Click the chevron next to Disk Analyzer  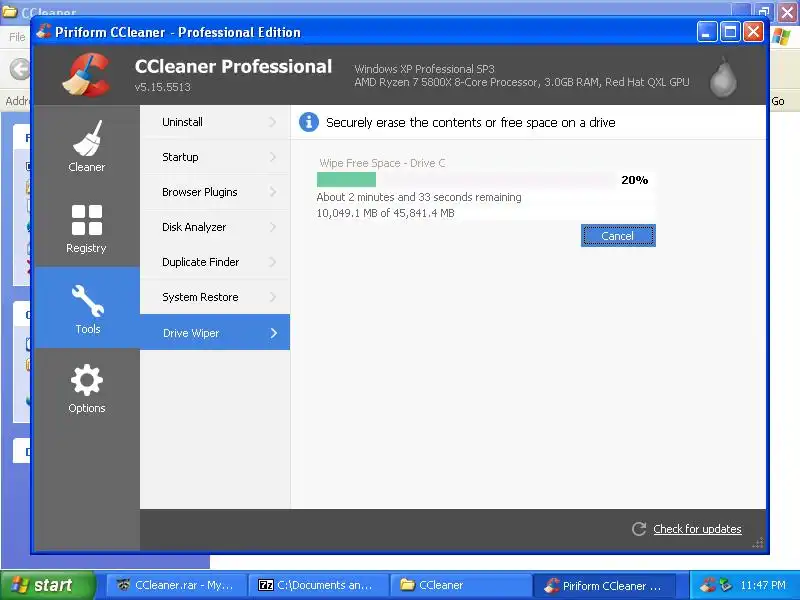(273, 227)
